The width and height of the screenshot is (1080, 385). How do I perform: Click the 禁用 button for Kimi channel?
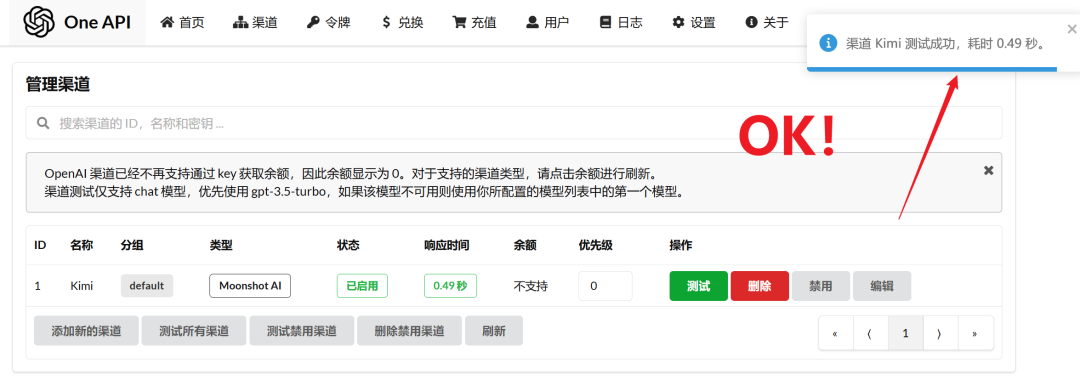coord(820,286)
